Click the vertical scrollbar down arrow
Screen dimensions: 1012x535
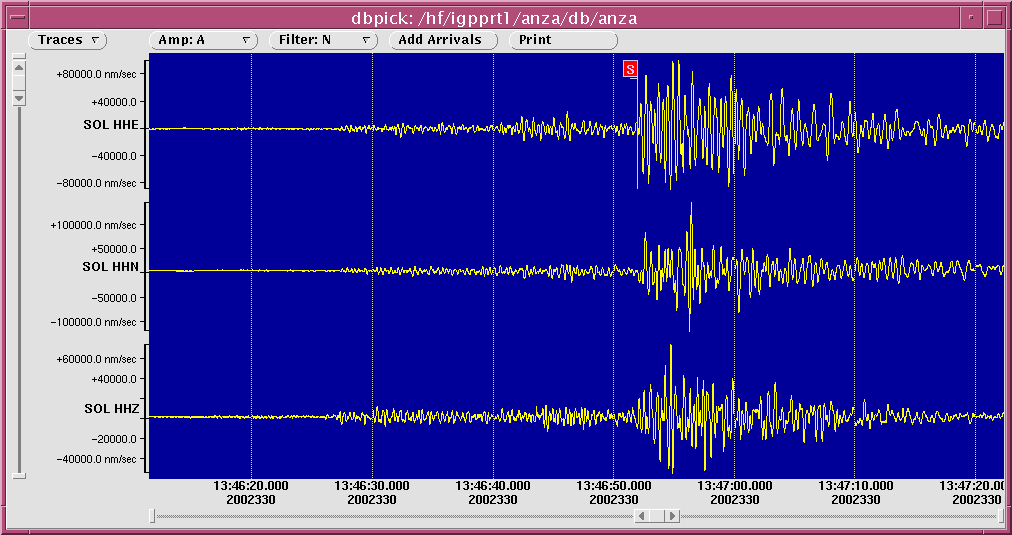coord(19,98)
